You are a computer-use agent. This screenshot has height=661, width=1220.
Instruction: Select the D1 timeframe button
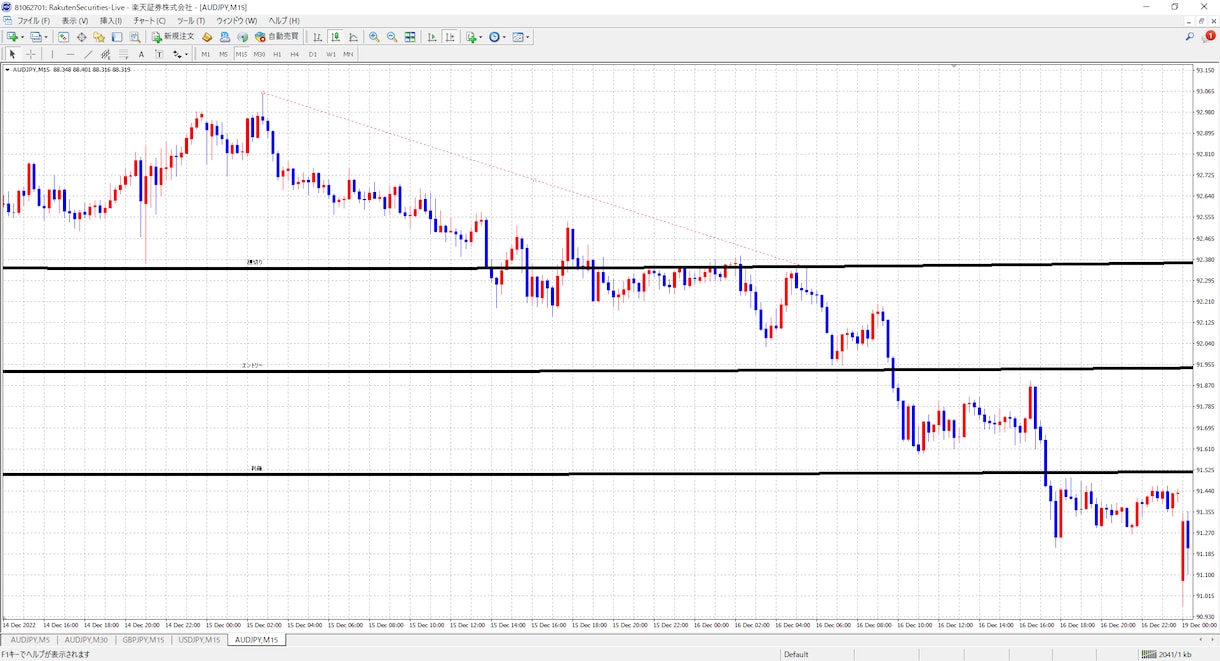pos(312,54)
